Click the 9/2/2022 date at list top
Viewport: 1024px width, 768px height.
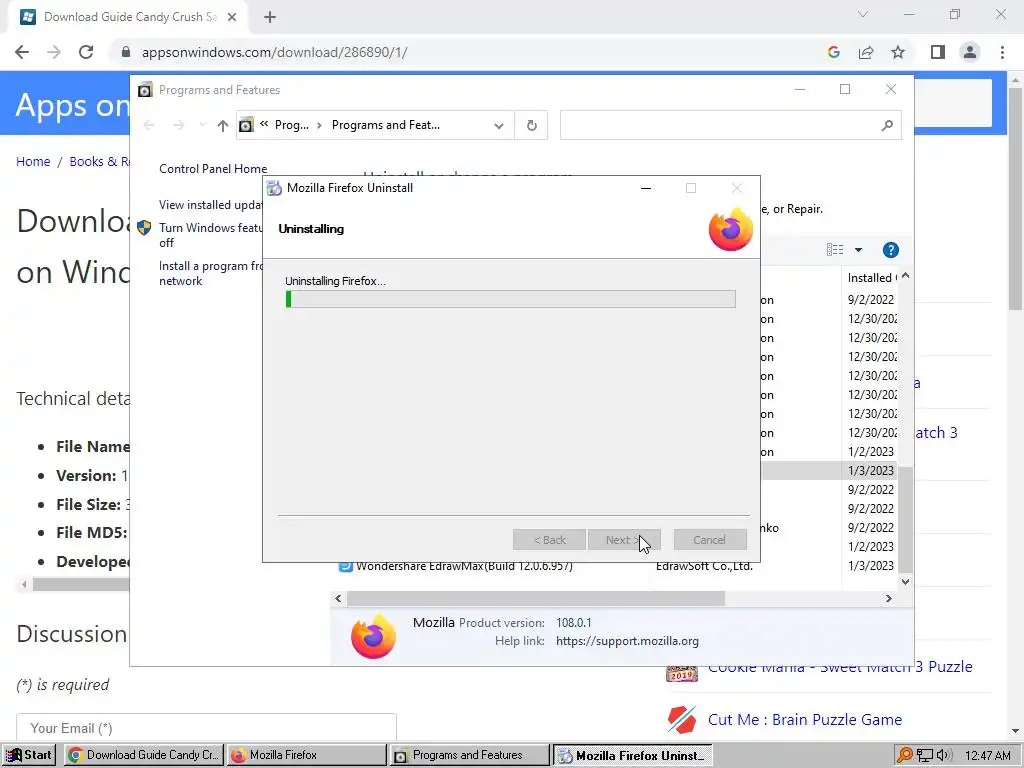(x=871, y=300)
